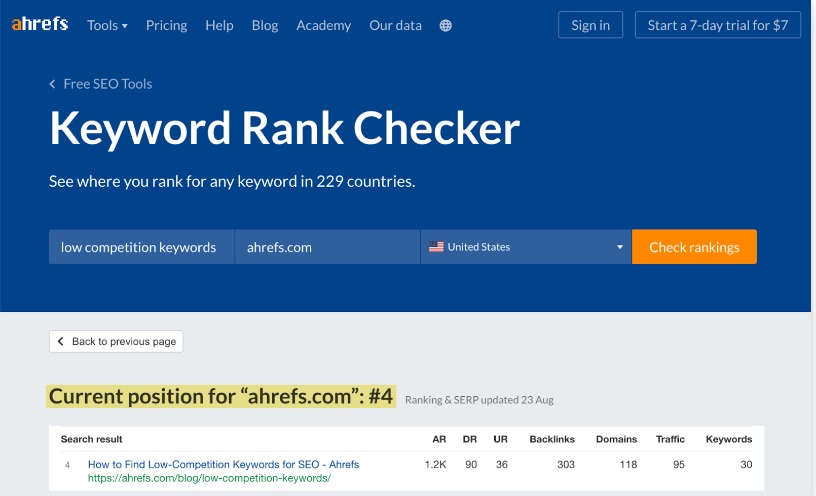This screenshot has width=816, height=496.
Task: Go back to Free SEO Tools
Action: (108, 84)
